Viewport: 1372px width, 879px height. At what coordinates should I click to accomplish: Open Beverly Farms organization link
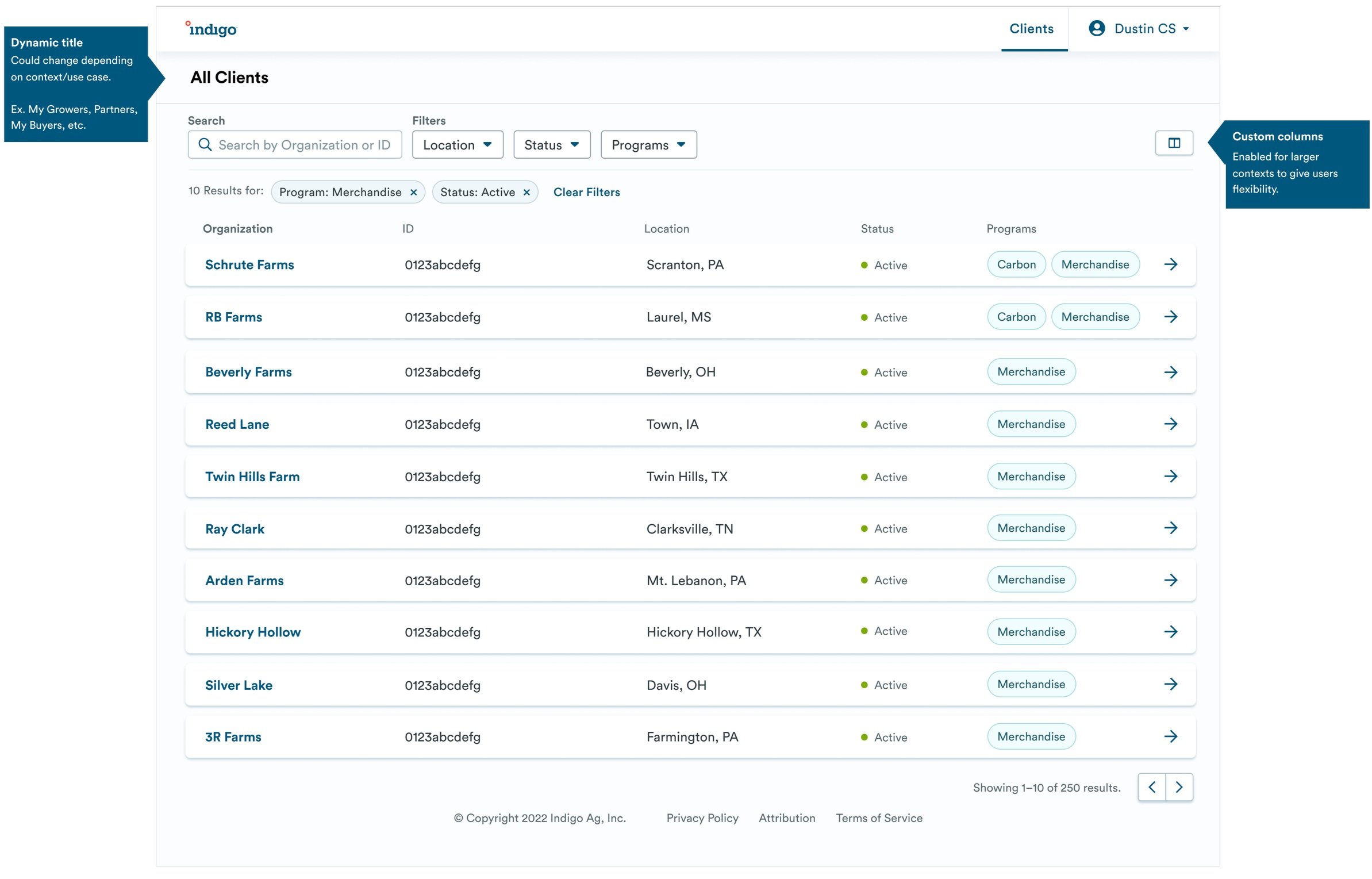pos(248,373)
